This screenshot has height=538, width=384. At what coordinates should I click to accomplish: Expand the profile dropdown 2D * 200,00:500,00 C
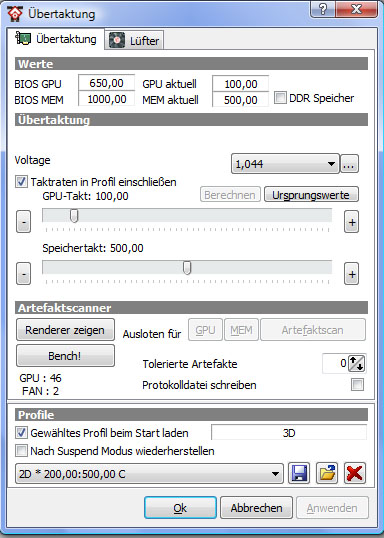(x=149, y=474)
